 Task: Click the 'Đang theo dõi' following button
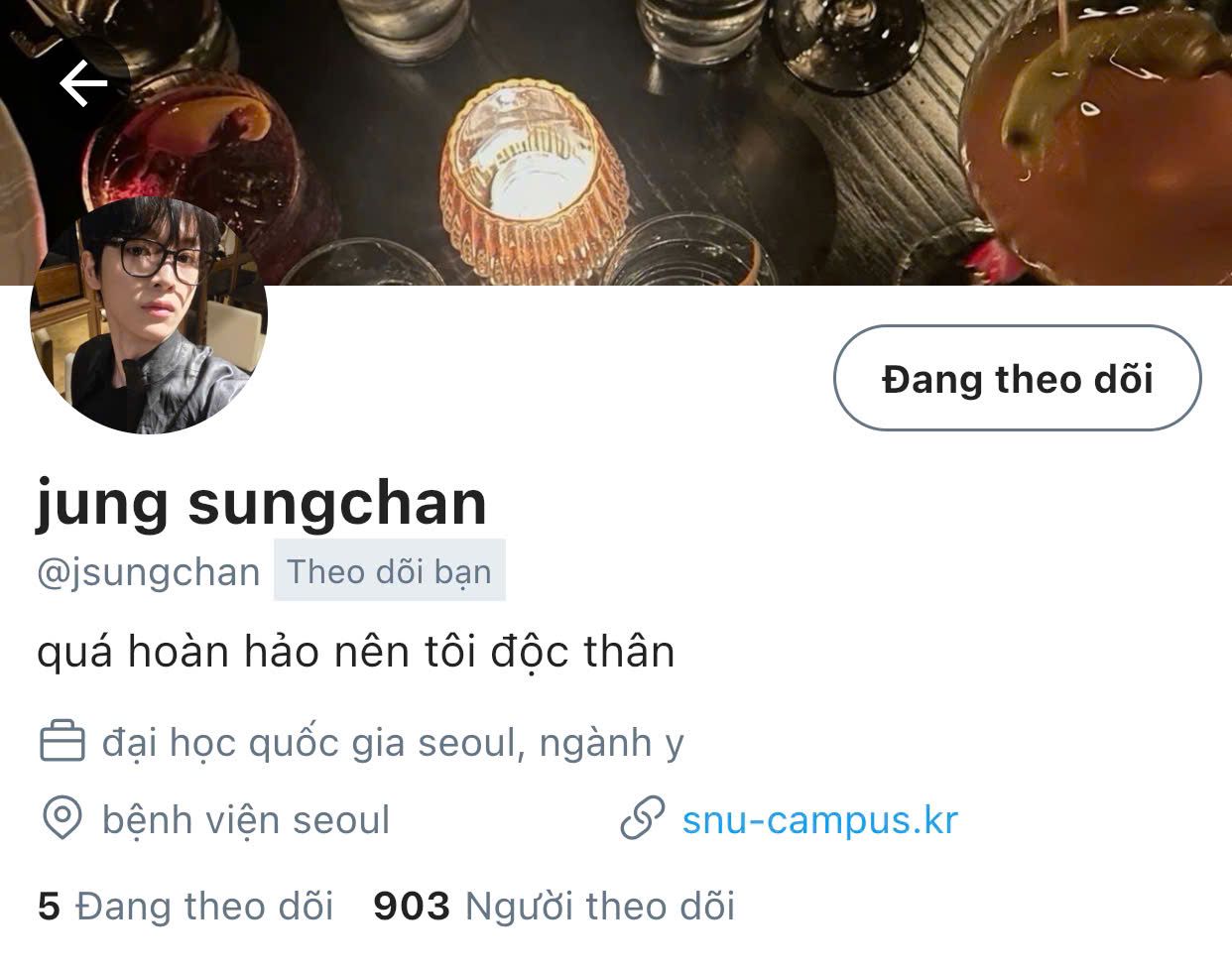tap(1017, 379)
